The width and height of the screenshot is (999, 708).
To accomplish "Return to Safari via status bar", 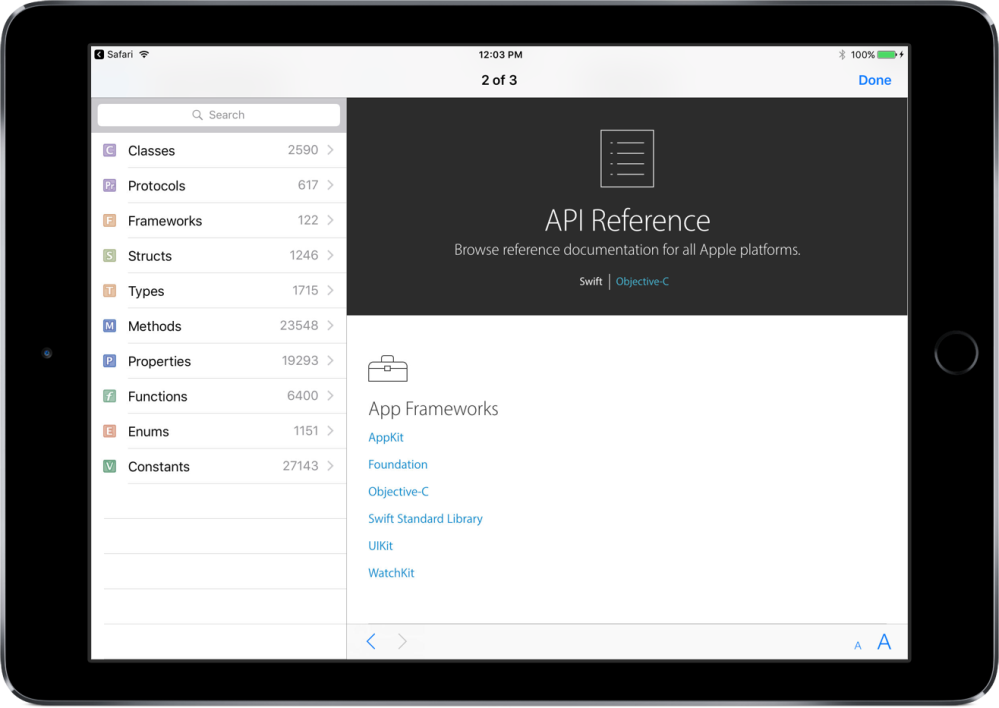I will (x=113, y=55).
